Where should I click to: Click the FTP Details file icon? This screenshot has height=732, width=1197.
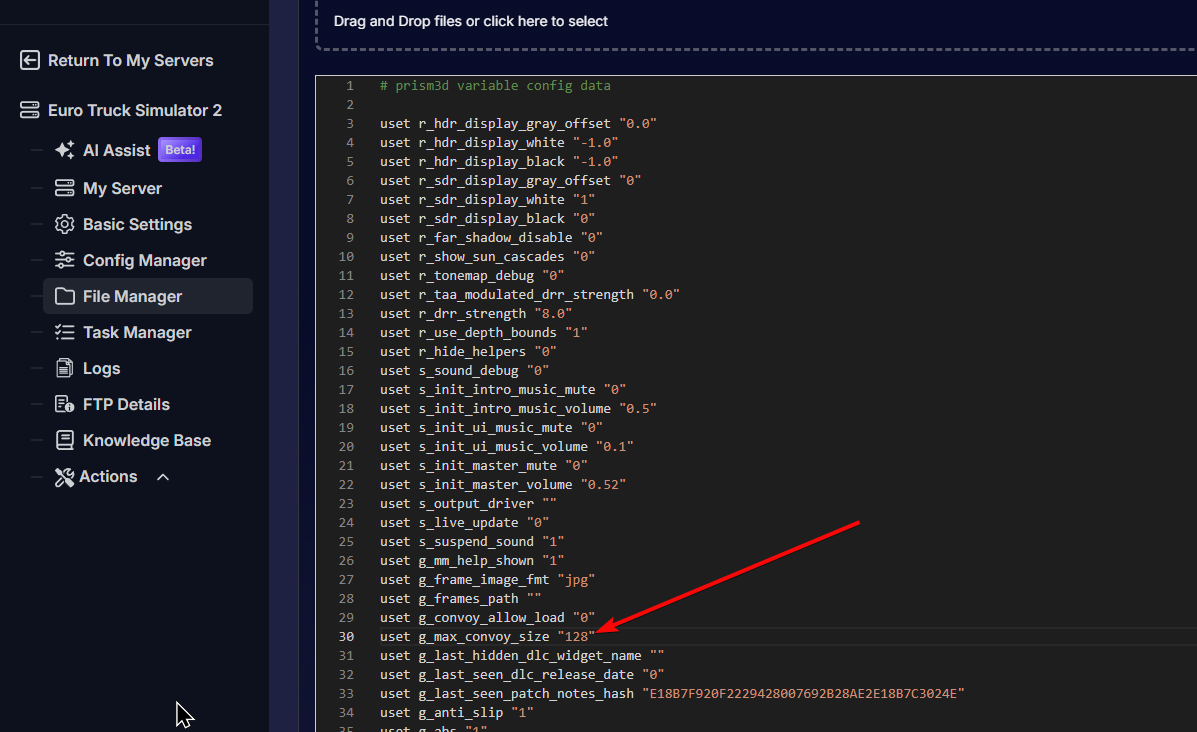coord(65,405)
